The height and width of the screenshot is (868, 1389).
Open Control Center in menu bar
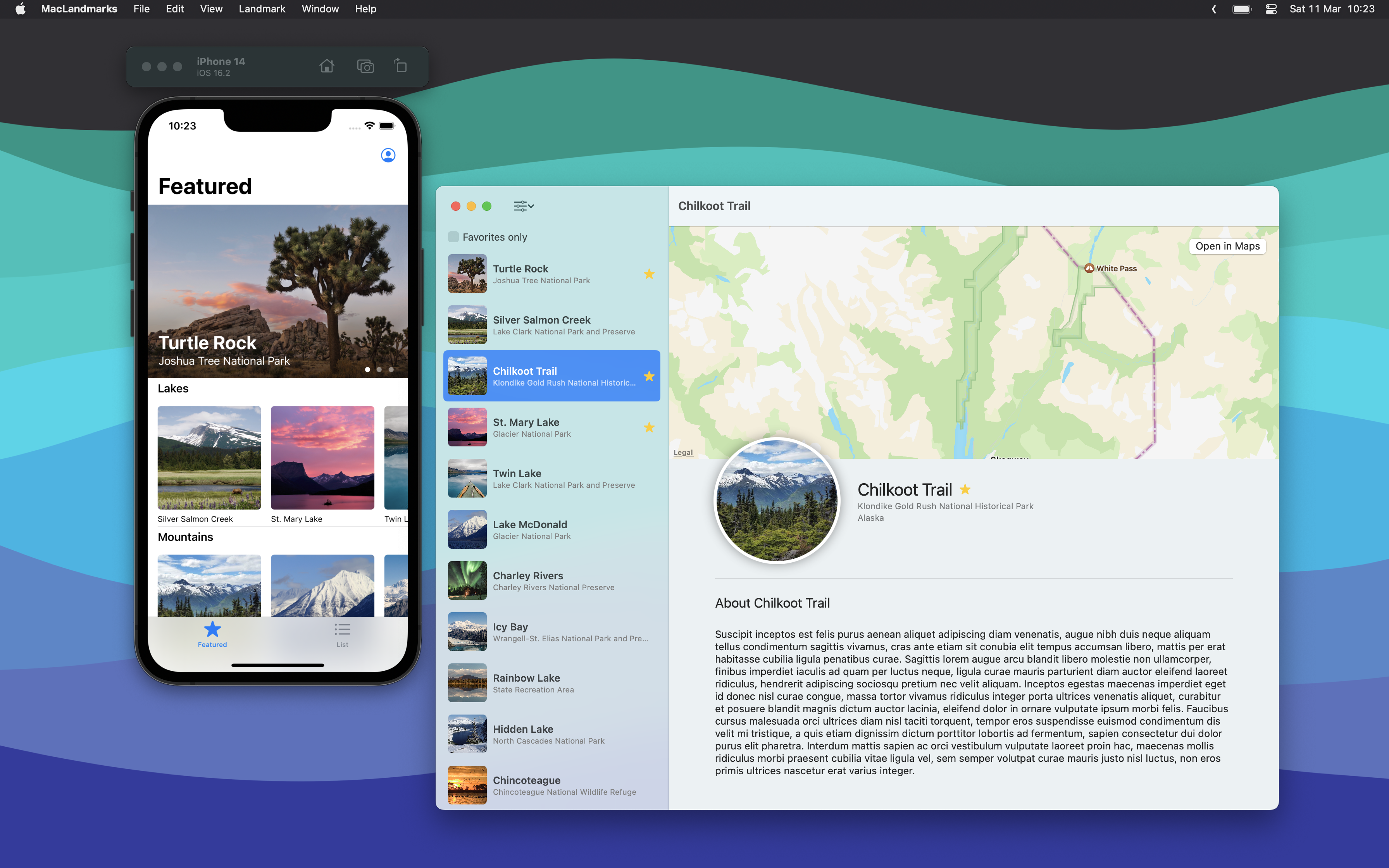pos(1271,9)
